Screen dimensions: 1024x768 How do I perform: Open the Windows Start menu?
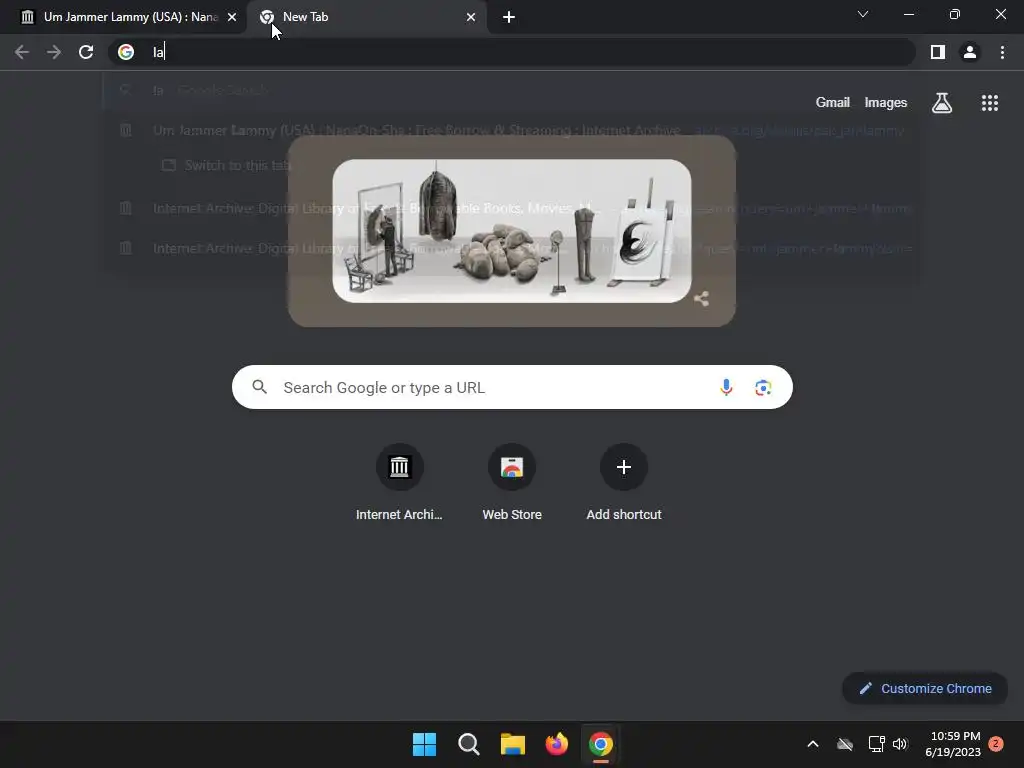(424, 744)
